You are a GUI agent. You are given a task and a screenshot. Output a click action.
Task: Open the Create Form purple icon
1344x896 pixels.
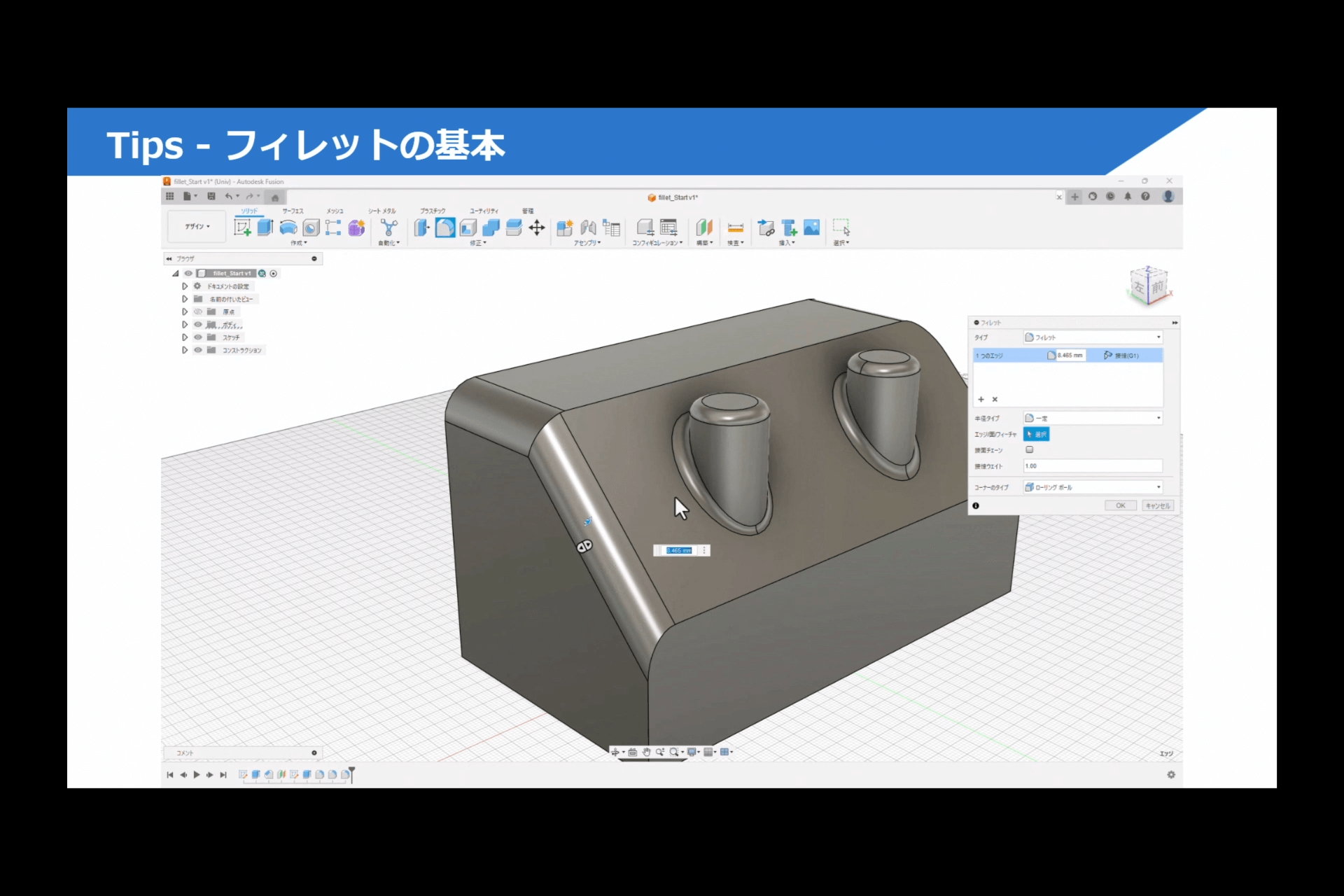coord(356,227)
